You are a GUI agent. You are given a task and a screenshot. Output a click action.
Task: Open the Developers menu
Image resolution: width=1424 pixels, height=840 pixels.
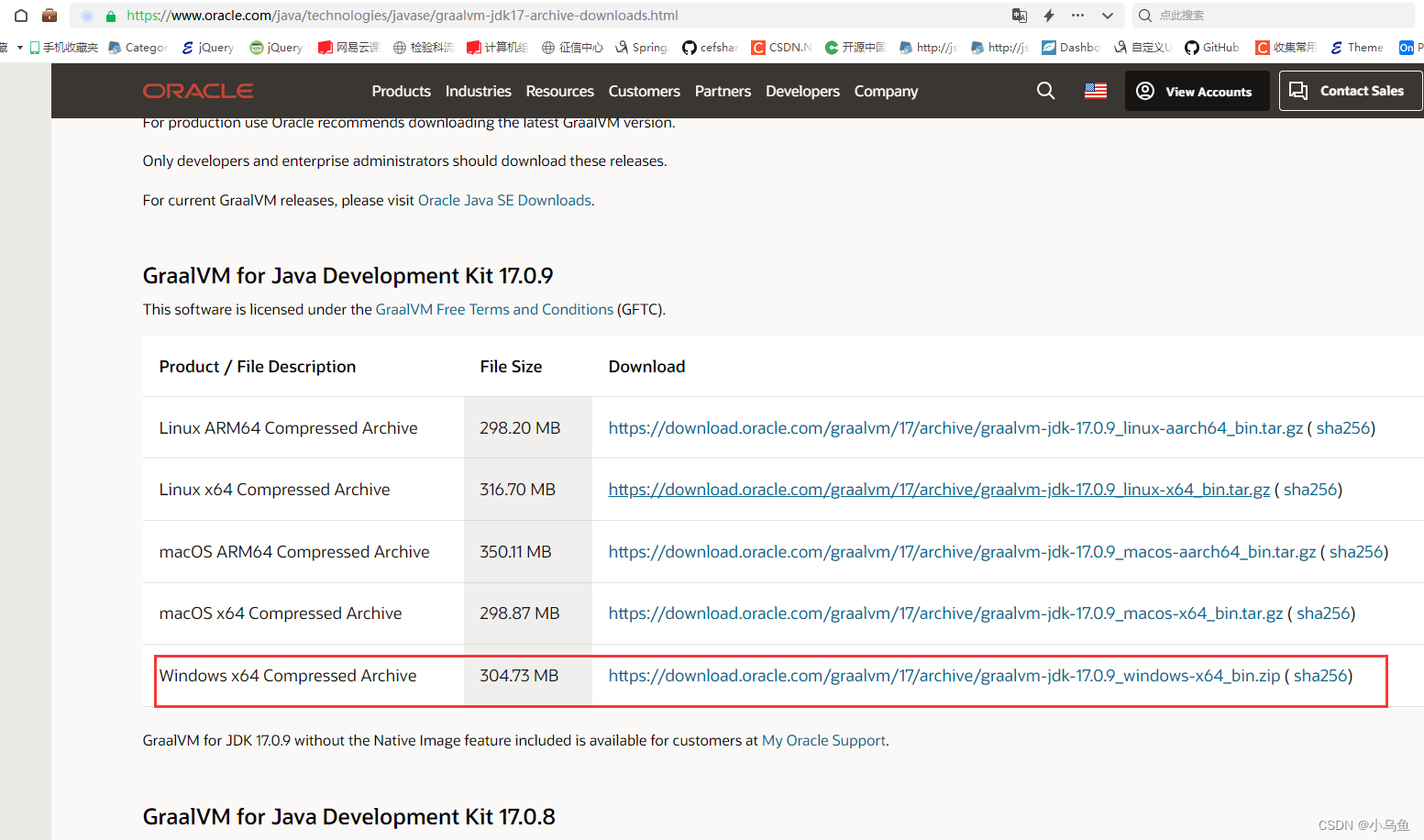click(802, 91)
